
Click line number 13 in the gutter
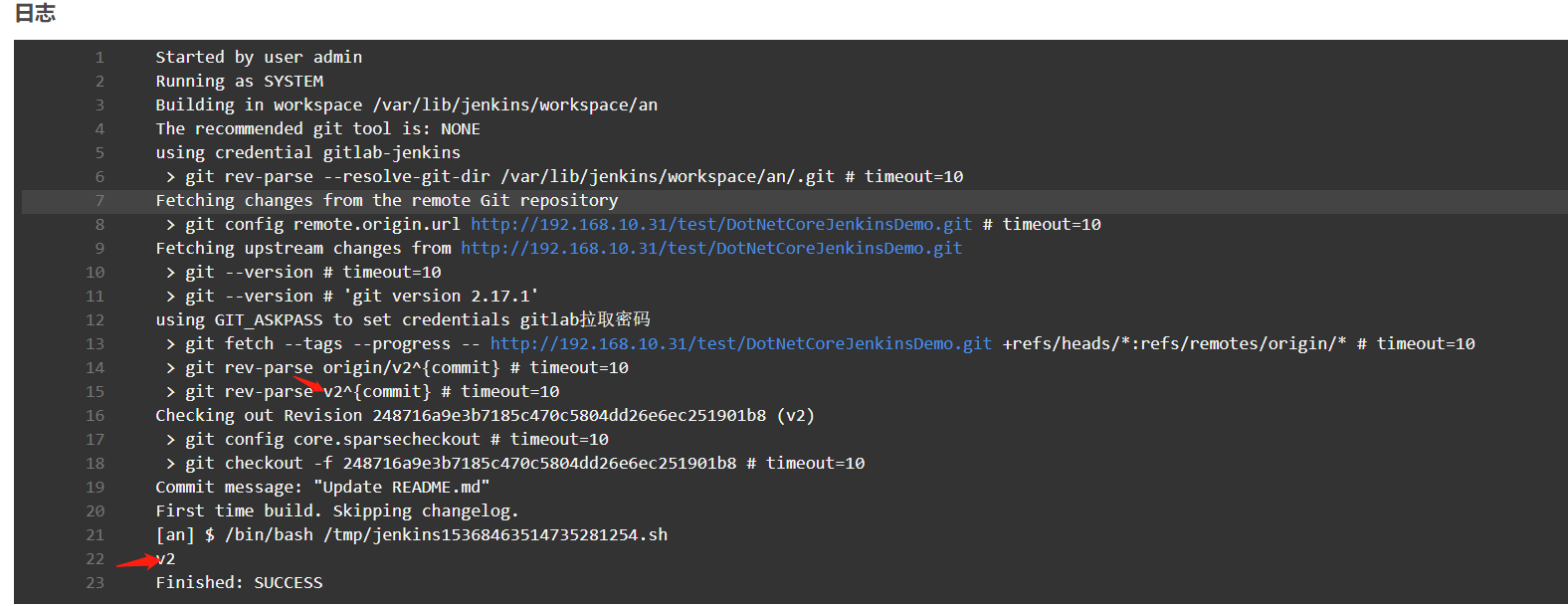(95, 344)
